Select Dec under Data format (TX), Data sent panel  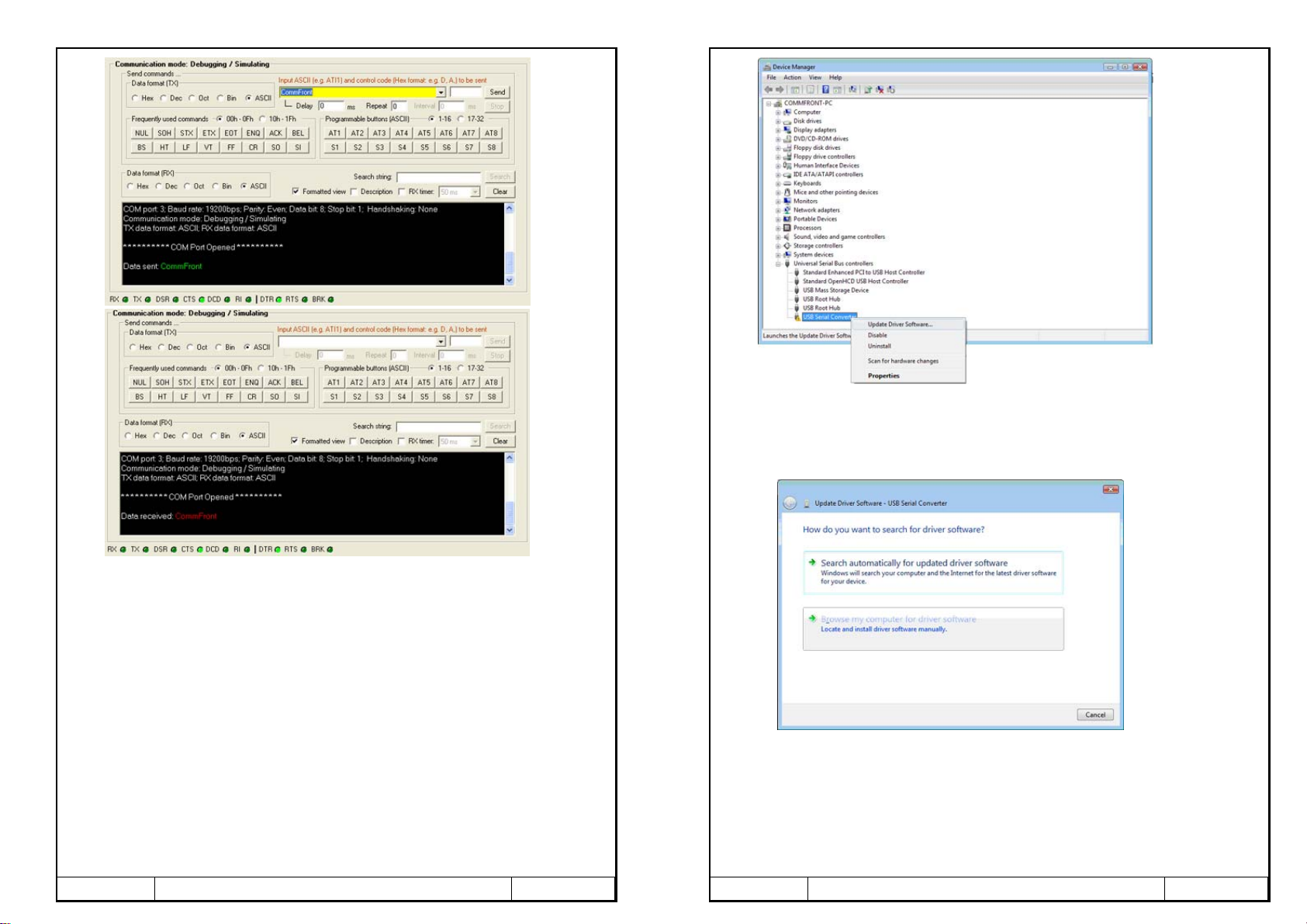[164, 99]
